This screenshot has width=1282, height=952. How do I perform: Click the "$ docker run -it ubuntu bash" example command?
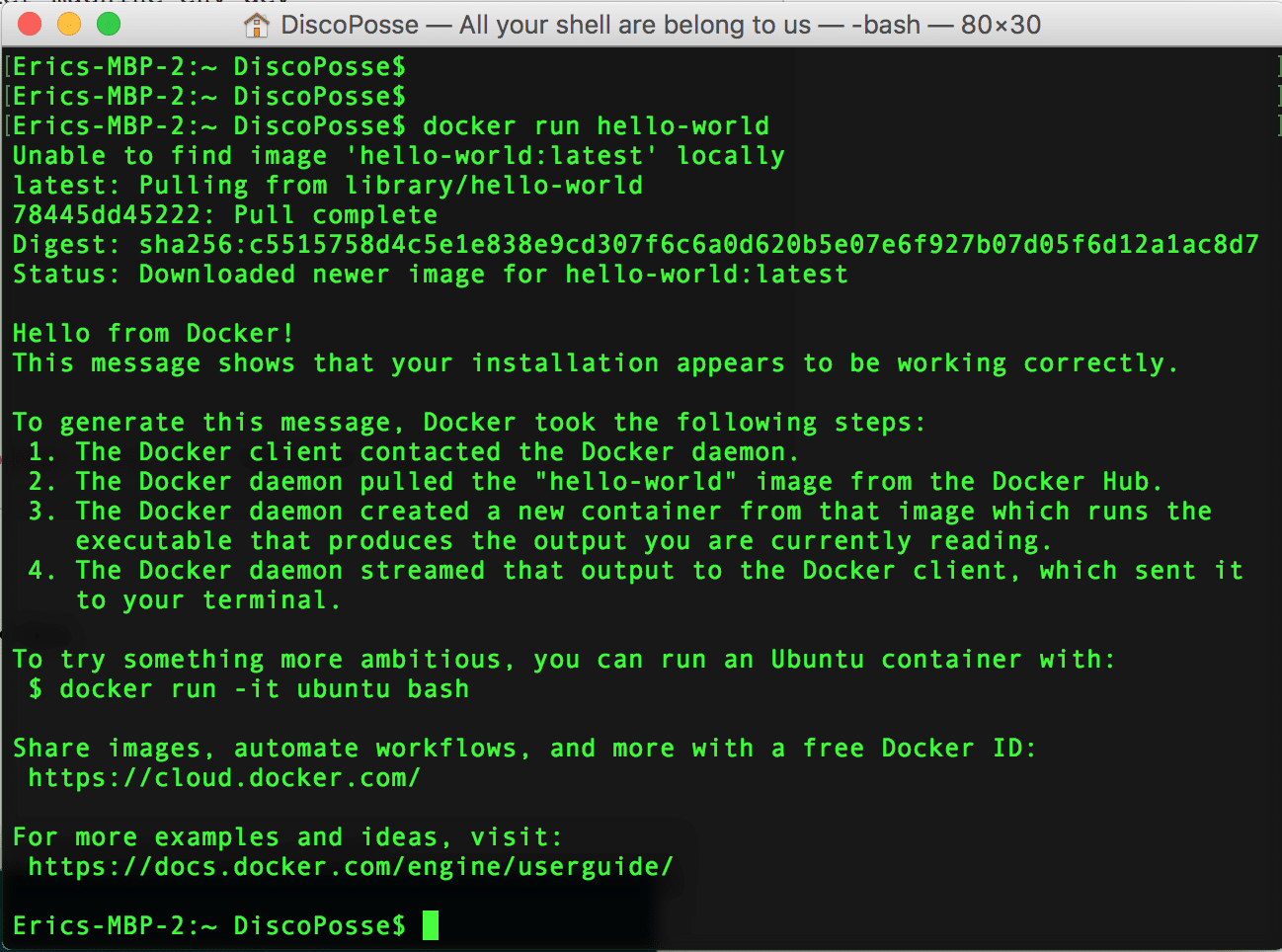tap(249, 689)
